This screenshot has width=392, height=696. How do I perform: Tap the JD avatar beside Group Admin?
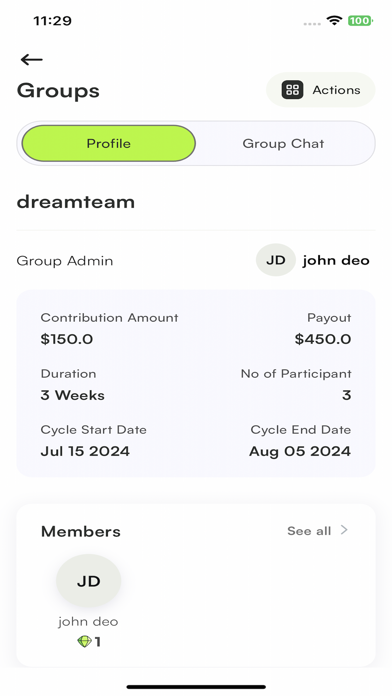click(x=276, y=260)
